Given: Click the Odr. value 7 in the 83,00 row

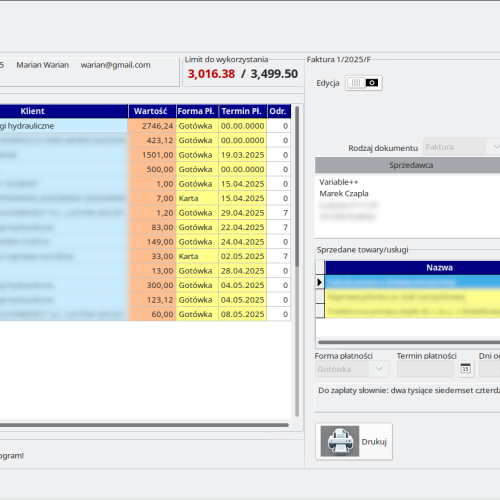Looking at the screenshot, I should tap(279, 227).
